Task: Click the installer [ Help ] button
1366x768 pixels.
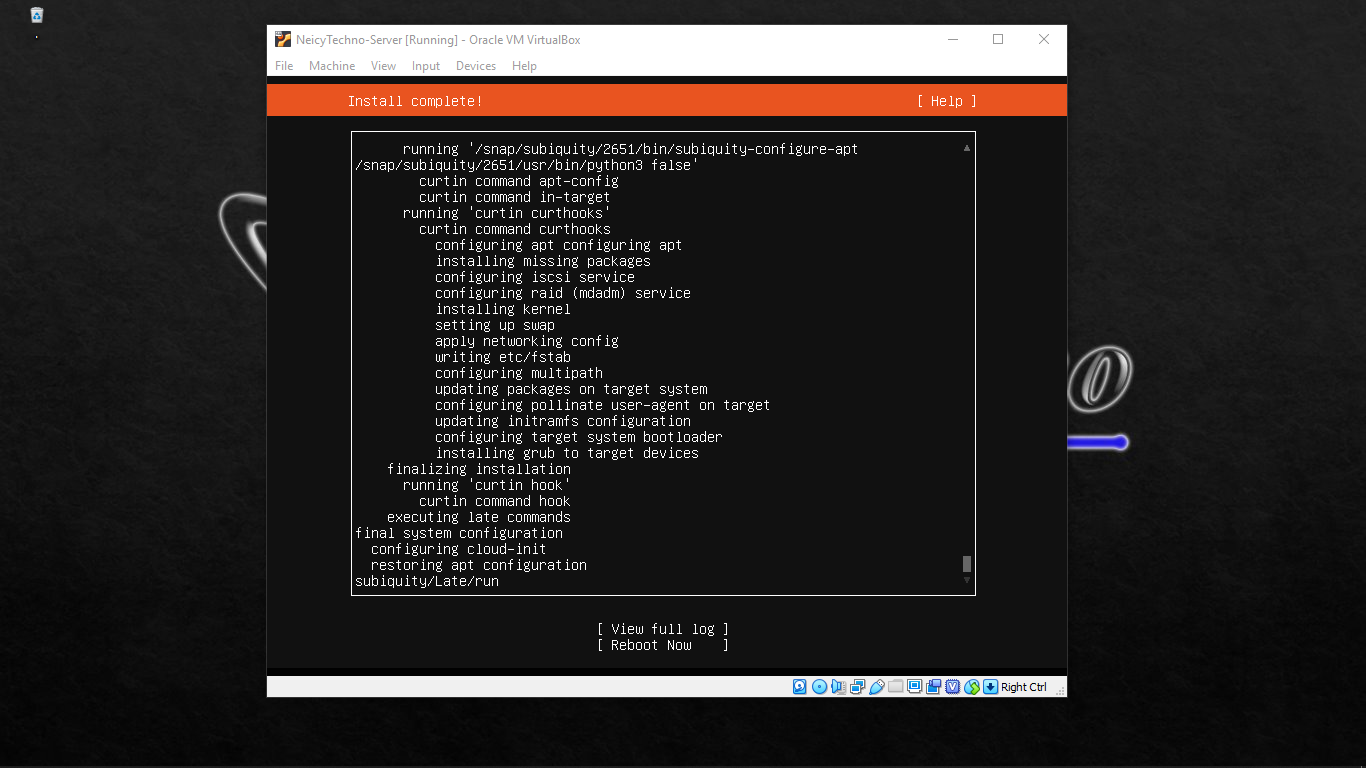Action: pos(946,101)
